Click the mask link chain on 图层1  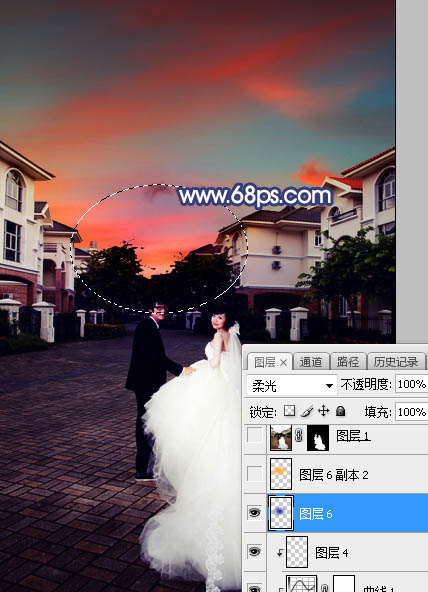click(x=299, y=436)
